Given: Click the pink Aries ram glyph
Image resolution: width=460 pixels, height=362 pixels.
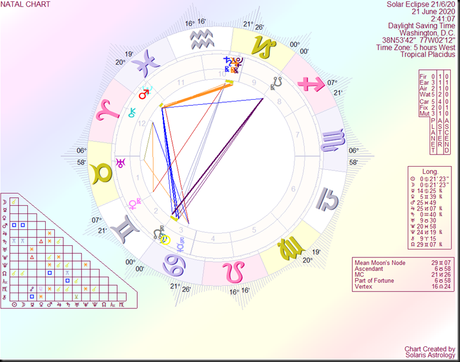Looking at the screenshot, I should 107,110.
